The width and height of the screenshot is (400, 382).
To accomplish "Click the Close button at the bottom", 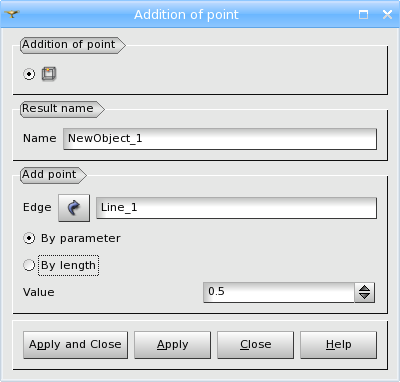I will point(255,345).
